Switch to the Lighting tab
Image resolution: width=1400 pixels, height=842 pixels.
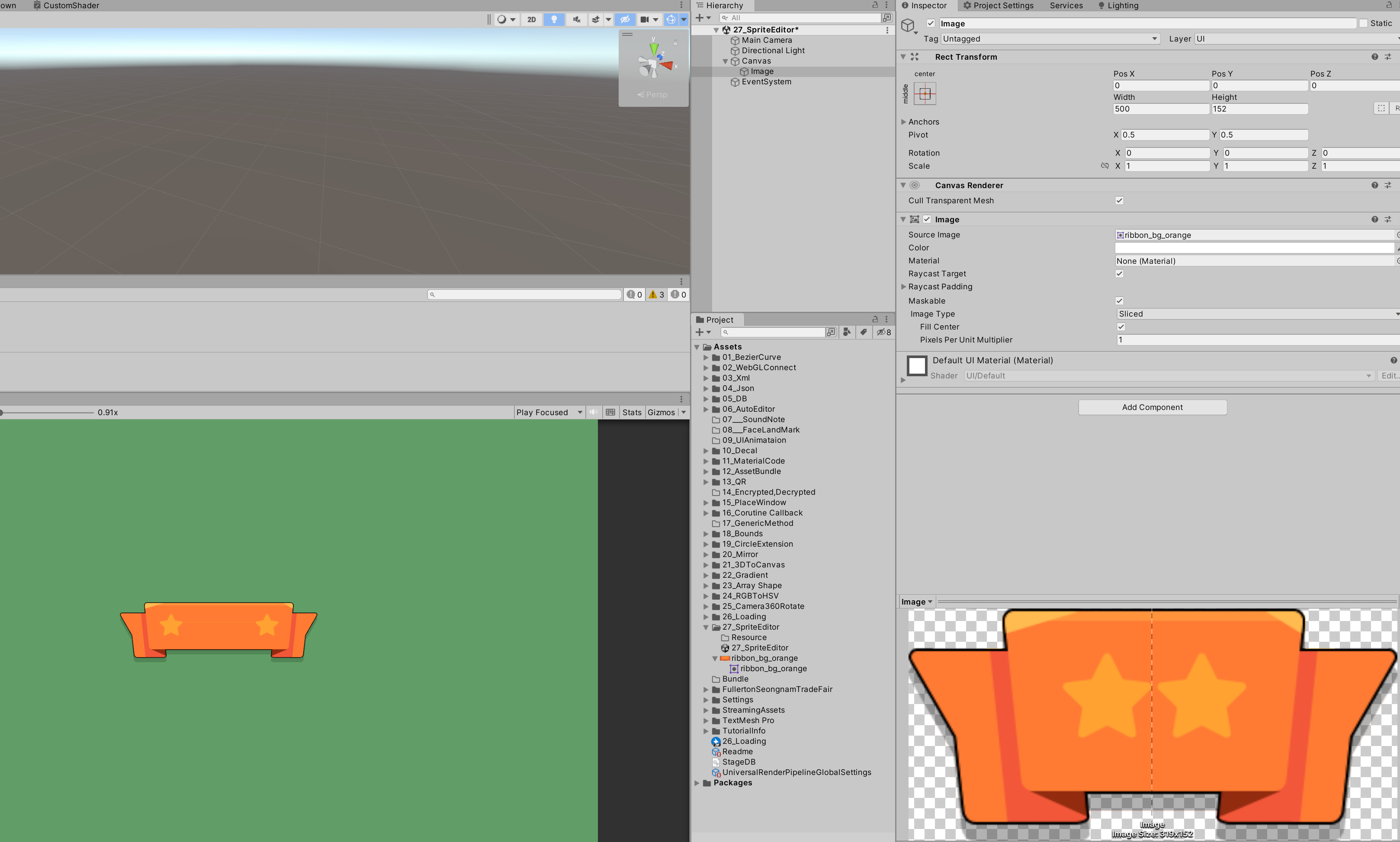[x=1118, y=6]
